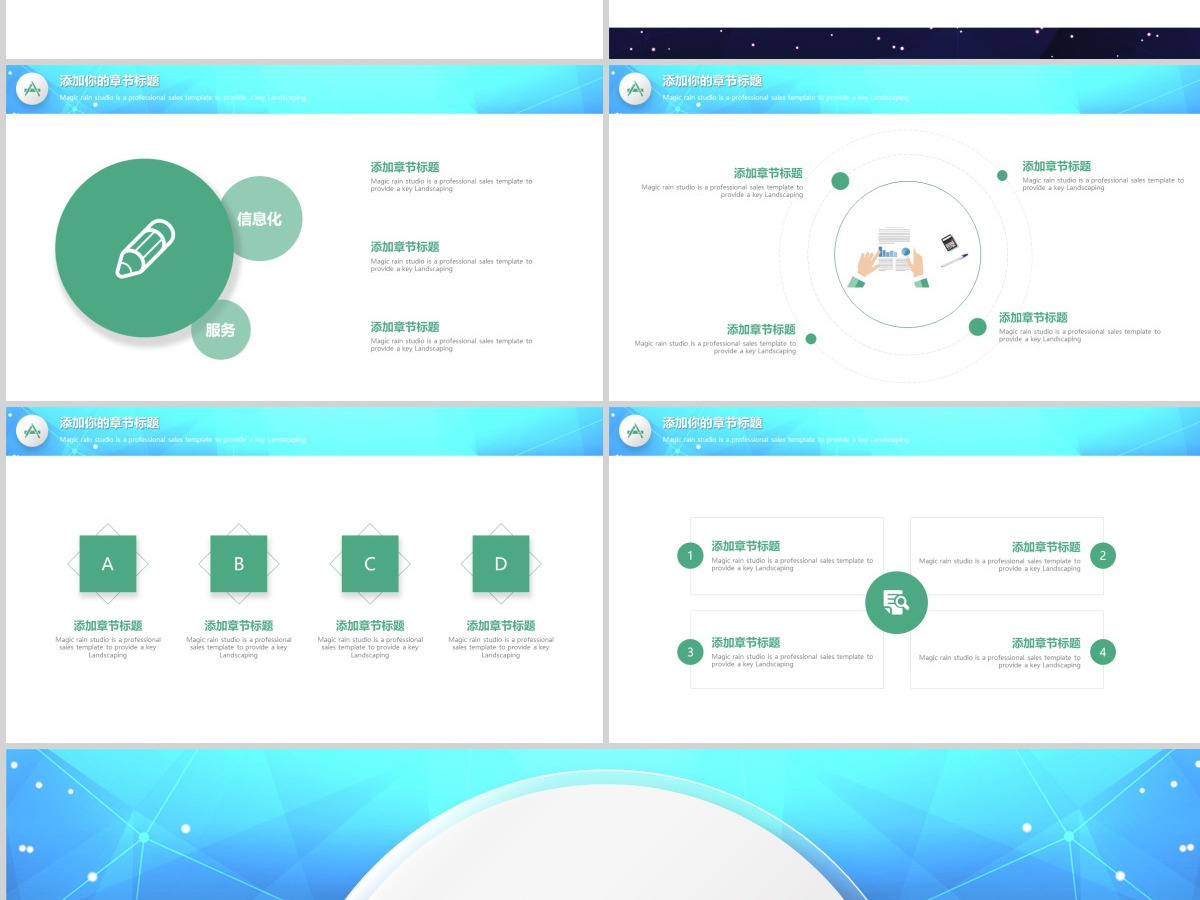Select the 添加章节标题 heading under square D

tap(501, 626)
